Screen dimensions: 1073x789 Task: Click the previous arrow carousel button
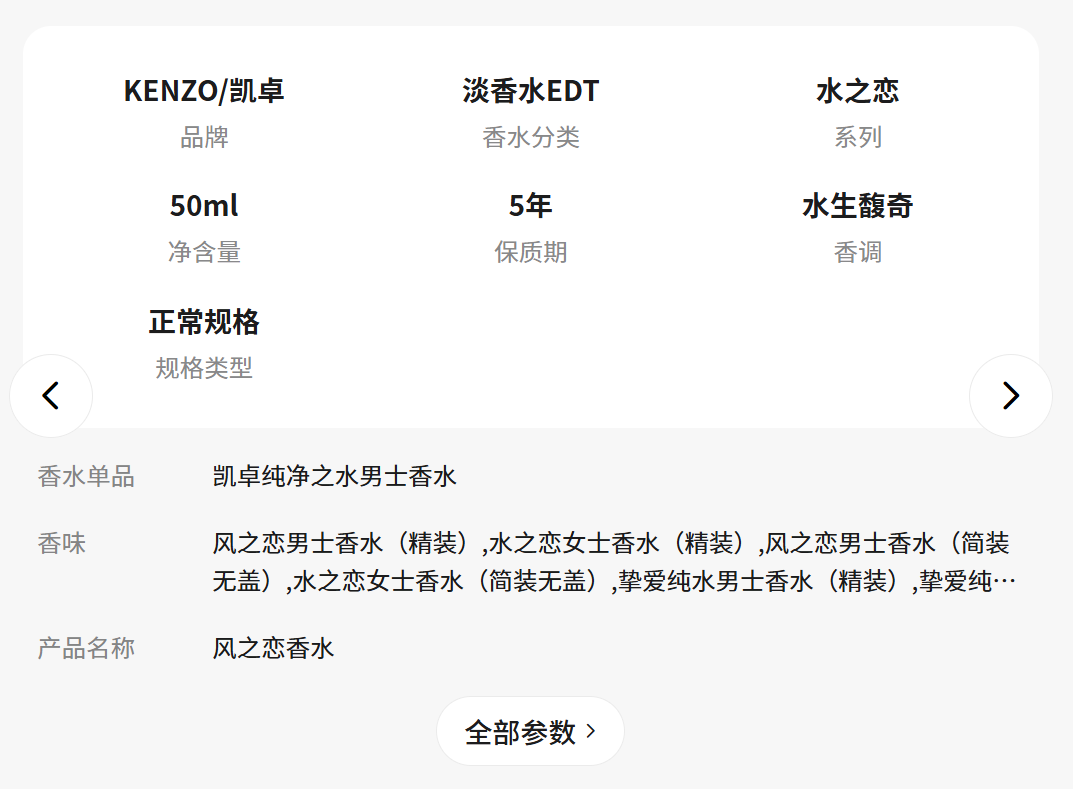(51, 396)
